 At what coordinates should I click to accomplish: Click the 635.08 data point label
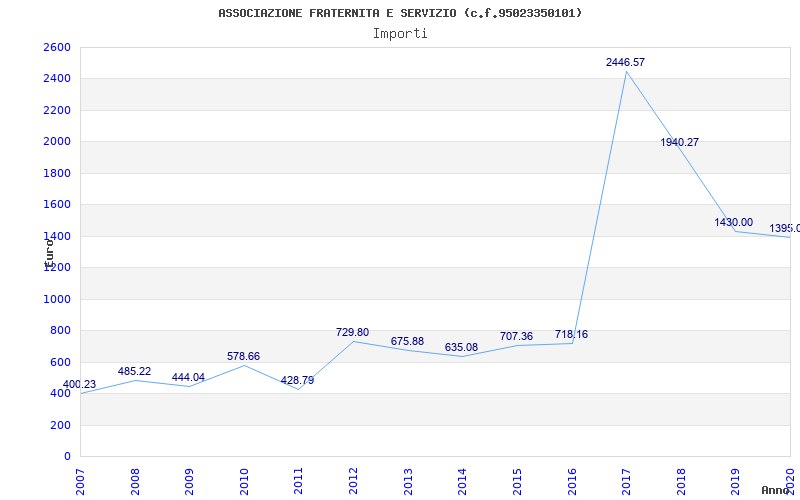tap(461, 347)
